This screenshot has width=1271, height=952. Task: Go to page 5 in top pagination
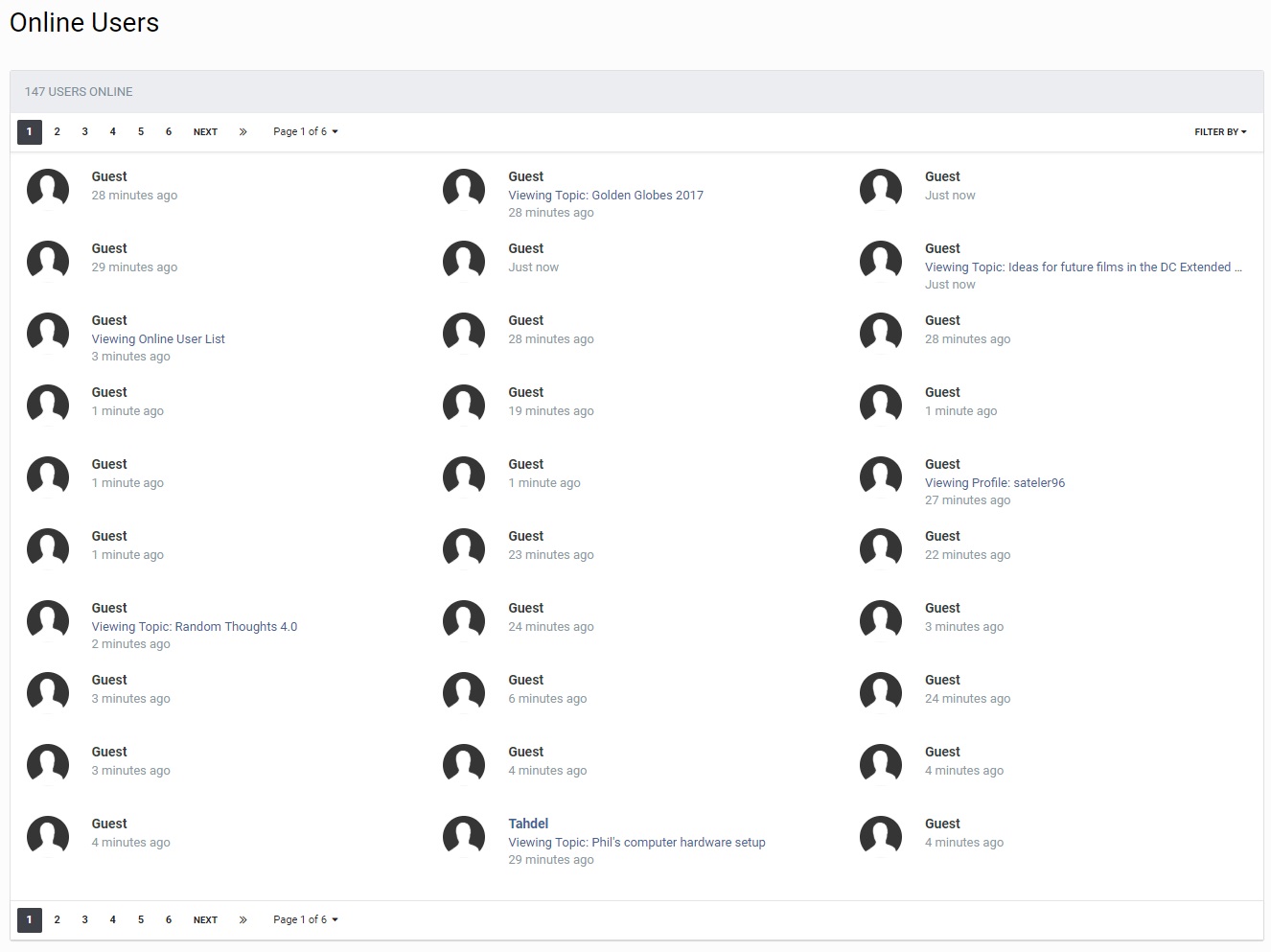(x=141, y=132)
